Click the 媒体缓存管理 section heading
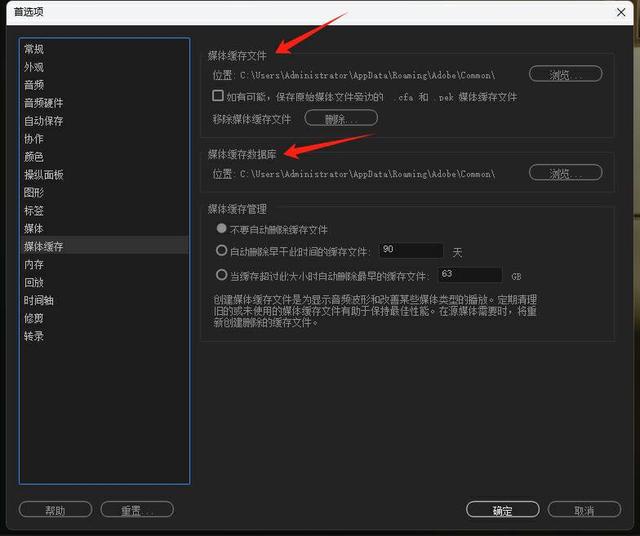 point(237,209)
